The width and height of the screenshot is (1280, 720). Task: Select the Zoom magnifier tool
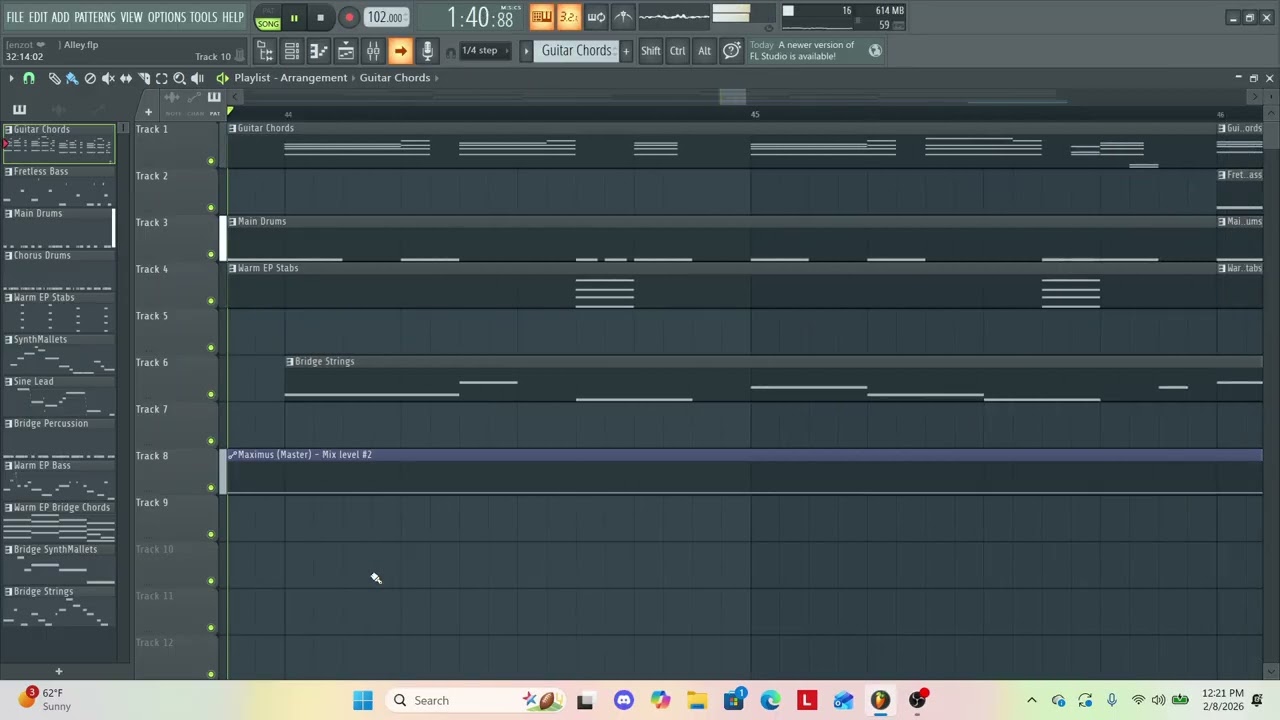click(180, 78)
